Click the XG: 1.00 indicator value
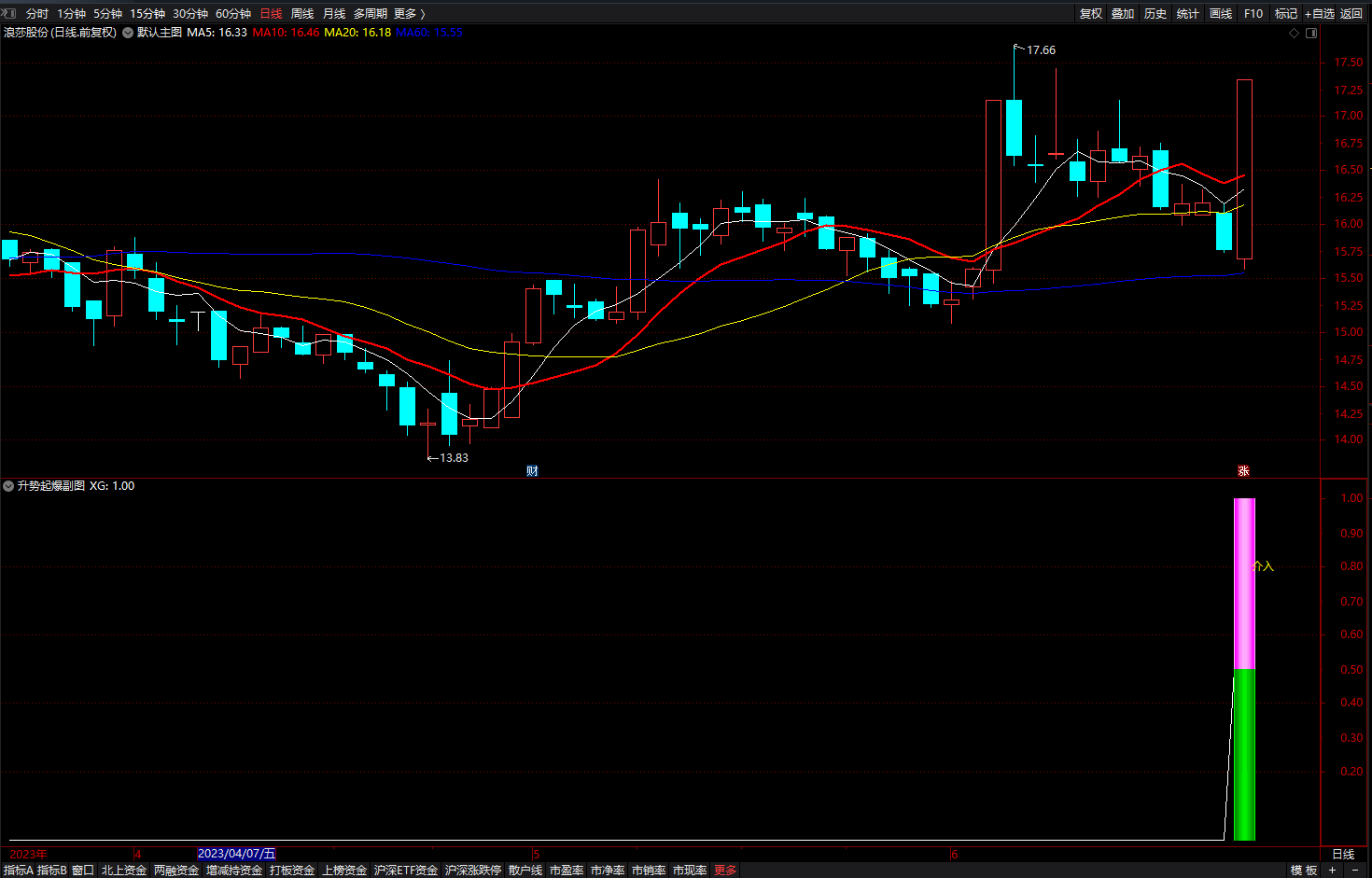 [x=112, y=486]
